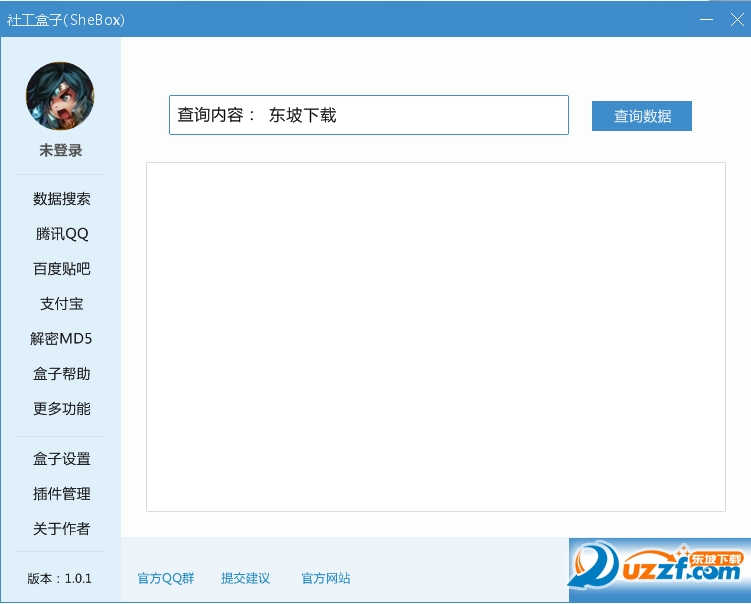The image size is (751, 604).
Task: Select the 支付宝 sidebar entry
Action: pyautogui.click(x=61, y=304)
